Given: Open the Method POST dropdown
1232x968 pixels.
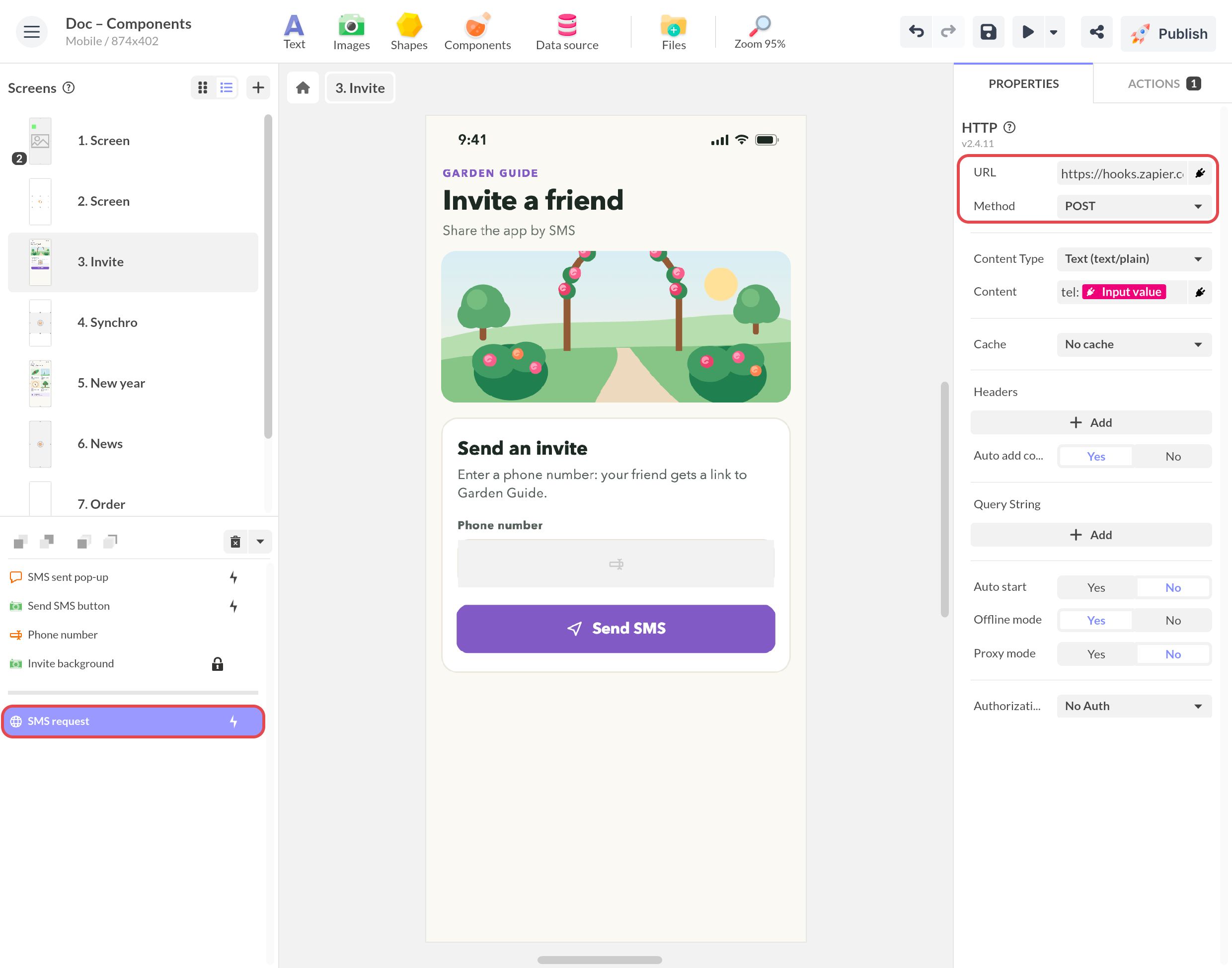Looking at the screenshot, I should (1134, 206).
